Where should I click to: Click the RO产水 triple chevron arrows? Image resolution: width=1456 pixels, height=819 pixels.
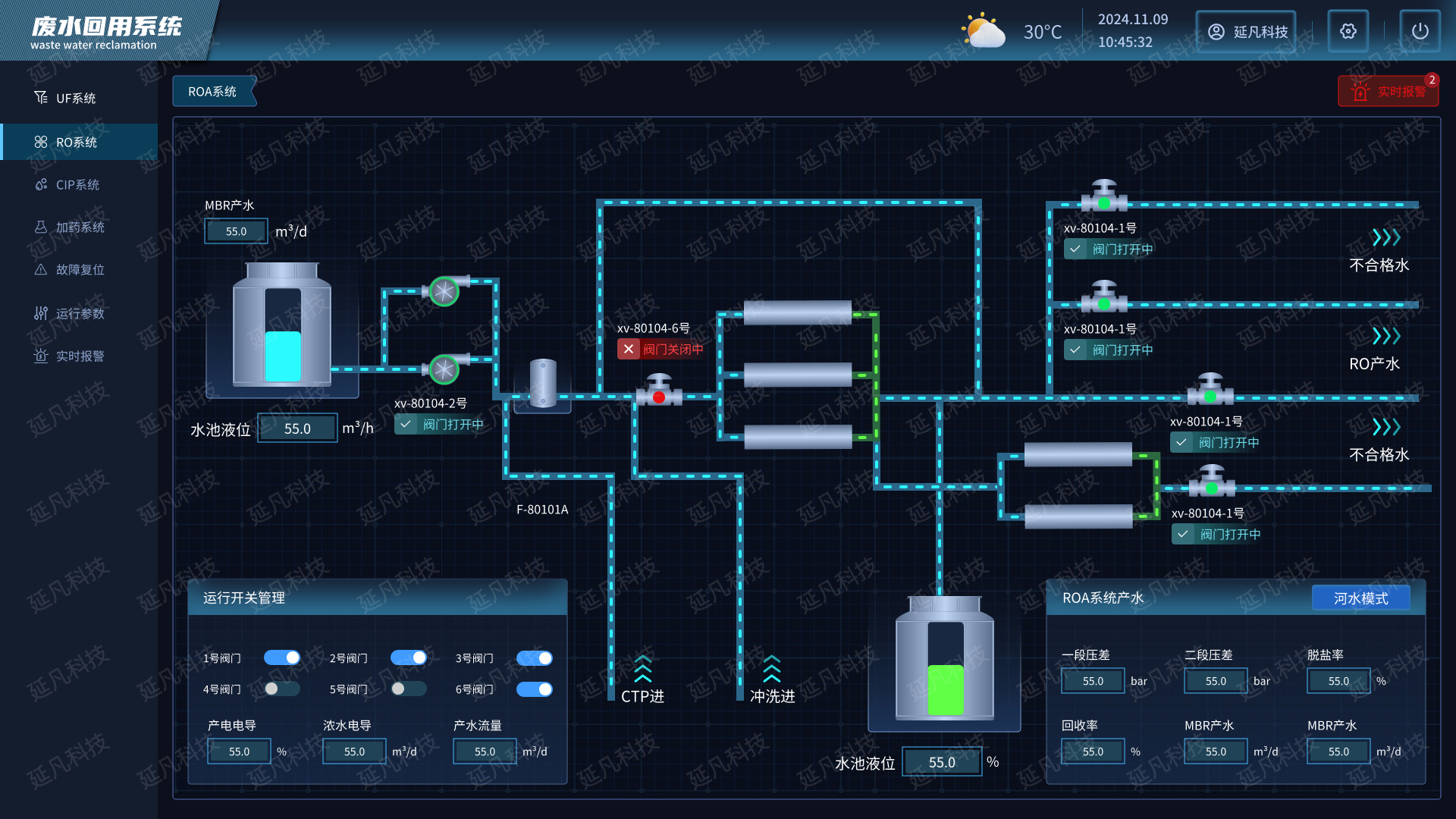[x=1385, y=335]
